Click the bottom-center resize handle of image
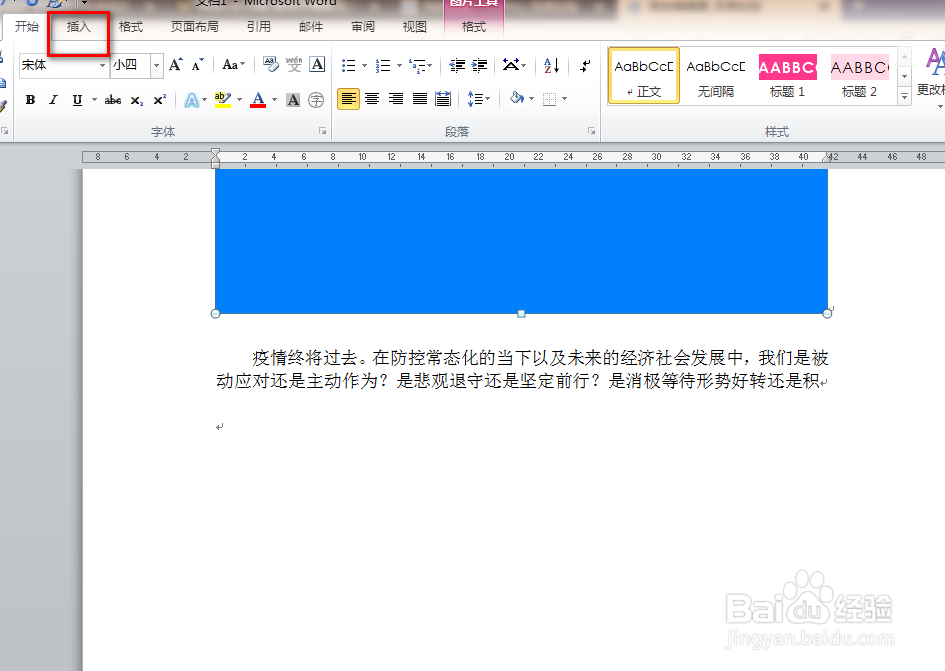This screenshot has height=671, width=945. coord(521,313)
